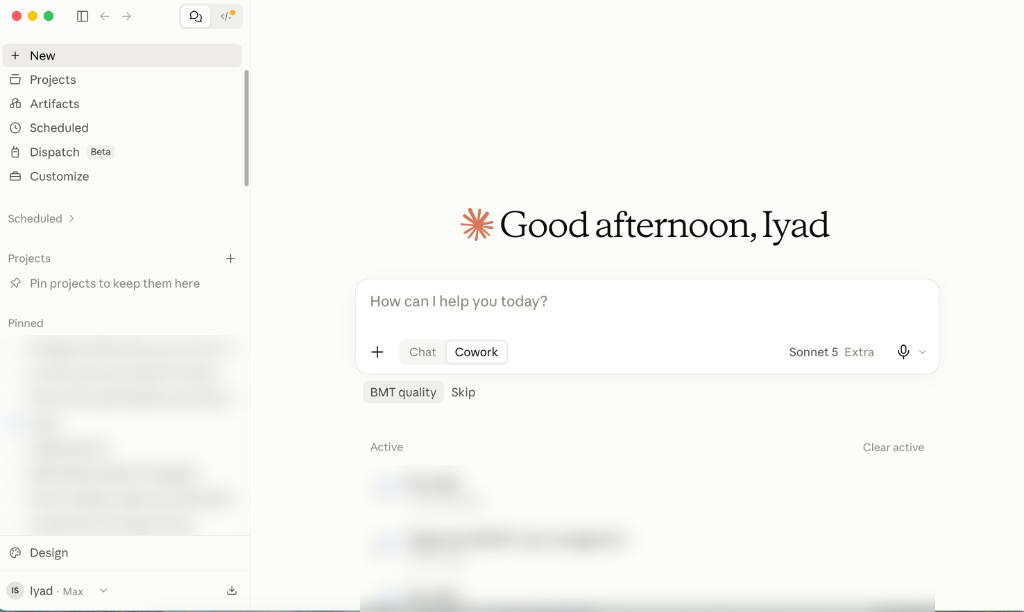Click the Beta badge next to Dispatch

pyautogui.click(x=101, y=152)
